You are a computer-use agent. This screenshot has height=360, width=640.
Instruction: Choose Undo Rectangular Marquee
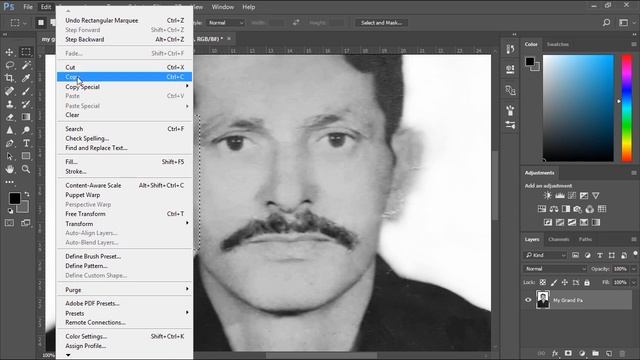pos(124,20)
